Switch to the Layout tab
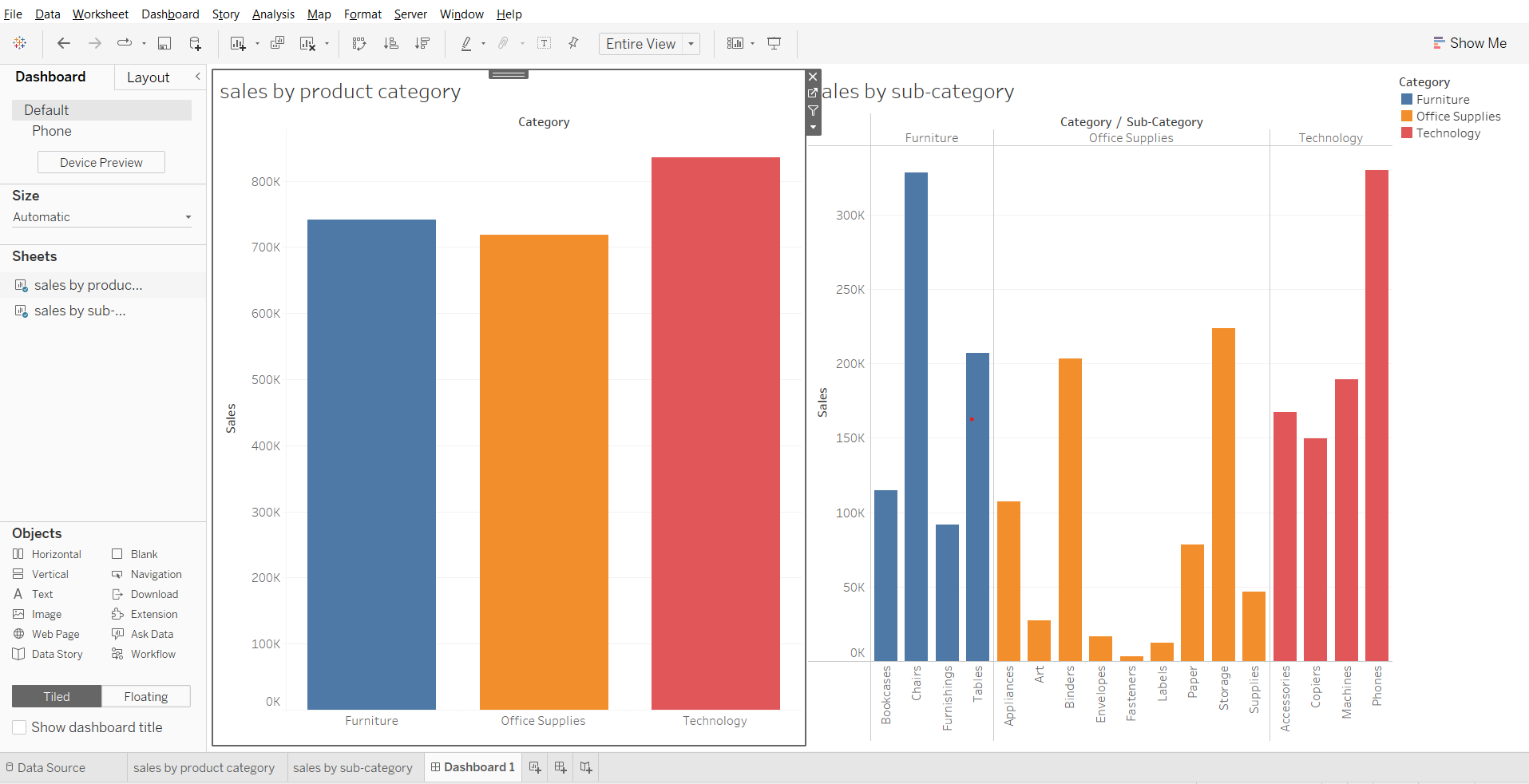1529x784 pixels. pos(148,77)
